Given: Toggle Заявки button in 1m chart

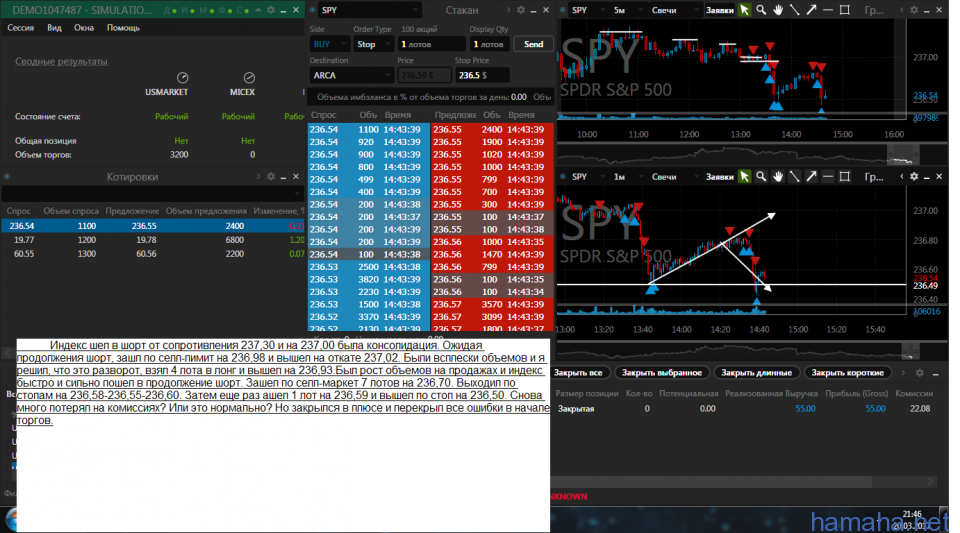Looking at the screenshot, I should tap(719, 176).
